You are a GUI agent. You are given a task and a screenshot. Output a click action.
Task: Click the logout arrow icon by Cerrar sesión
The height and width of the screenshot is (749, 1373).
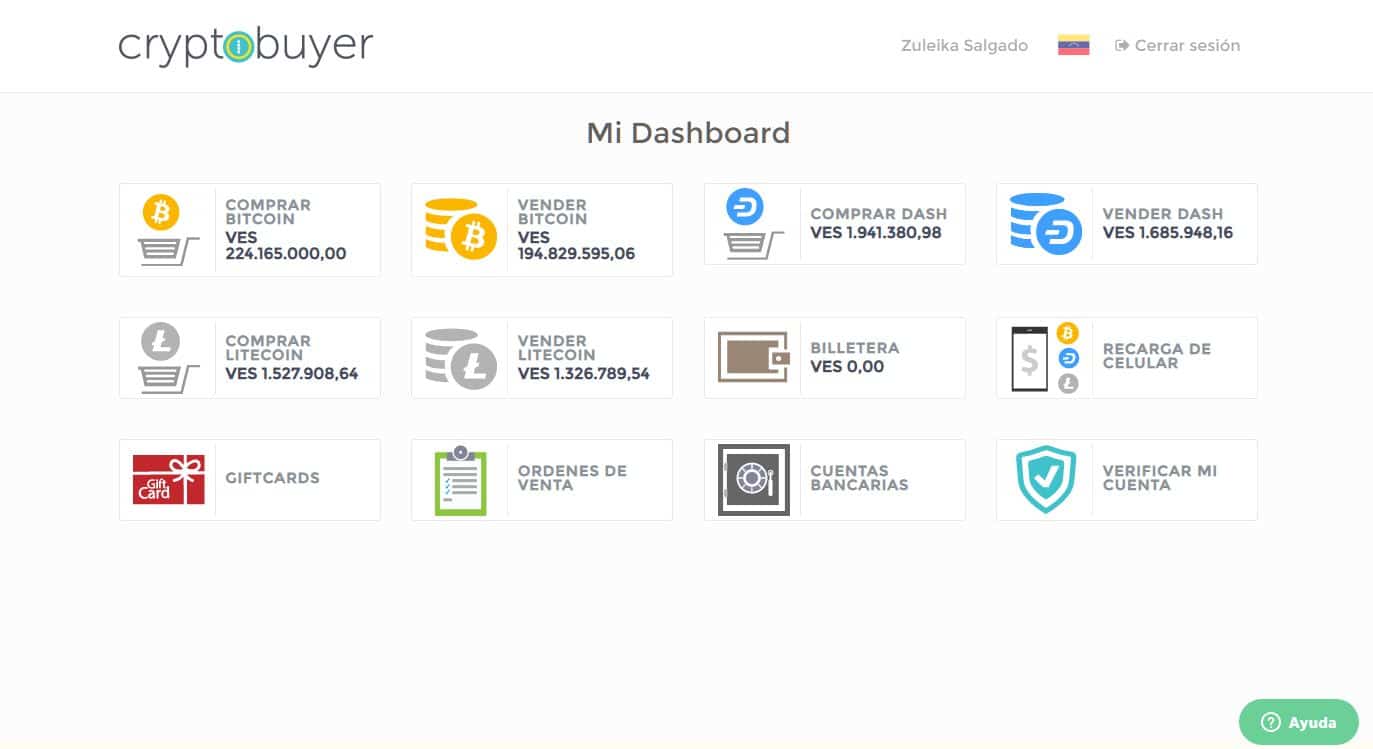click(1122, 45)
